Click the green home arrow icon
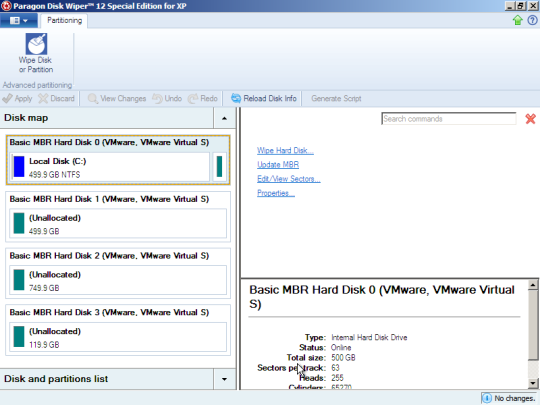 518,20
